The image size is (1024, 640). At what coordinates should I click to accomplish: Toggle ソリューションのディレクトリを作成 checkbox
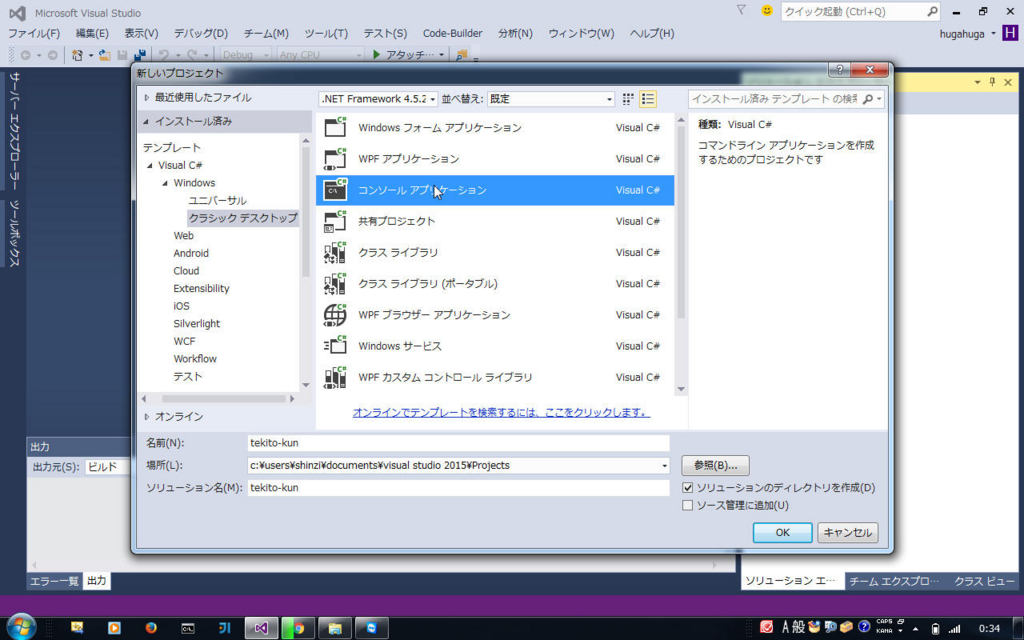pos(687,488)
